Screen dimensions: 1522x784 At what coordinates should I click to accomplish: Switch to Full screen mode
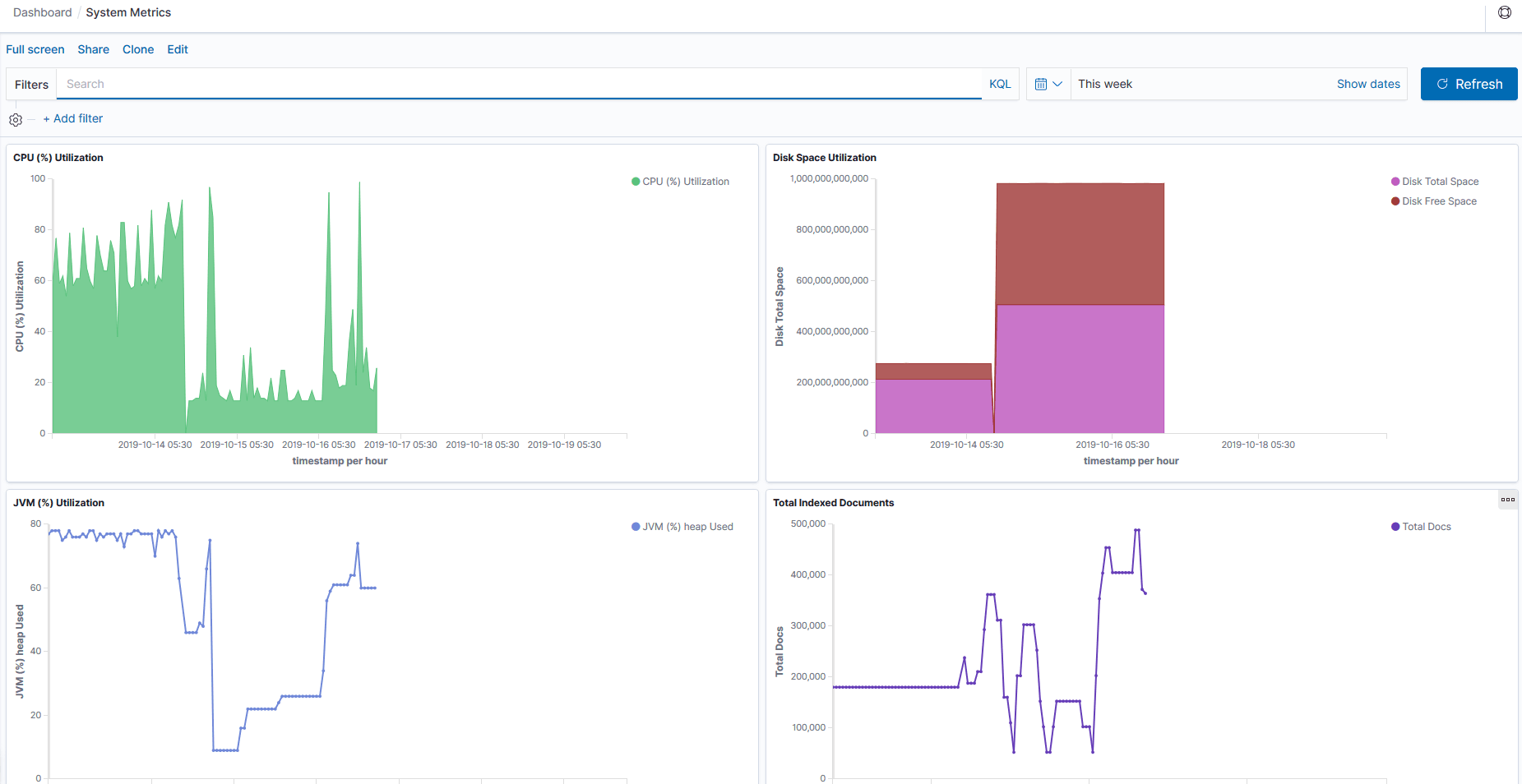(35, 49)
